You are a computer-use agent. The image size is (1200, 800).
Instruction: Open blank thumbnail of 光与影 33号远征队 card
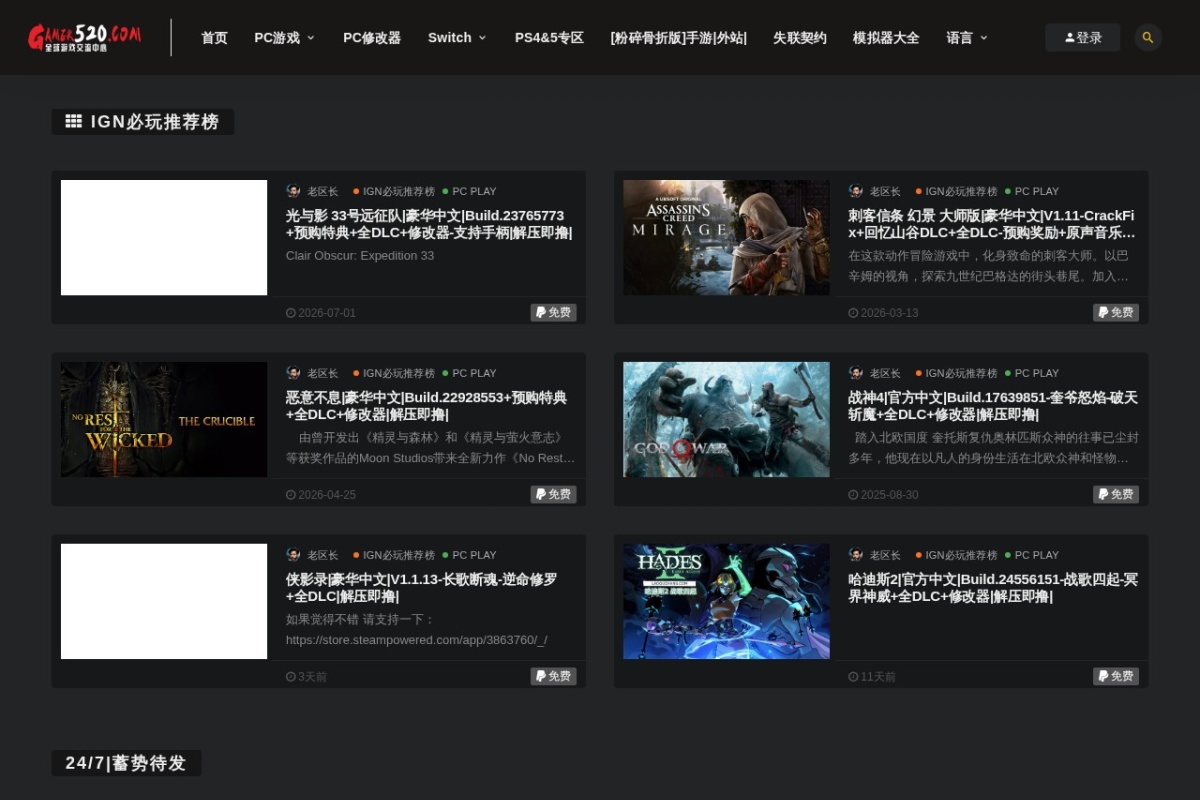coord(164,237)
